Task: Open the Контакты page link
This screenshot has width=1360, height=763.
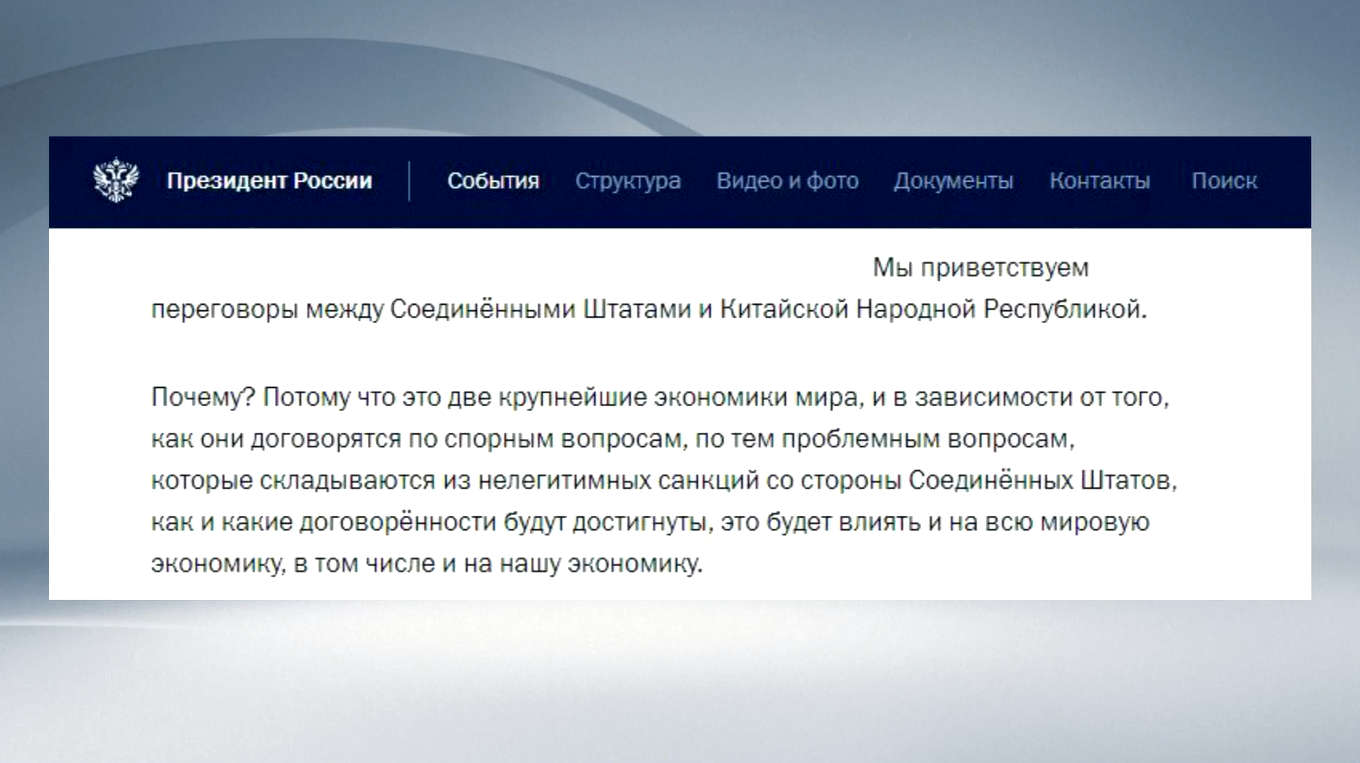Action: click(1099, 181)
